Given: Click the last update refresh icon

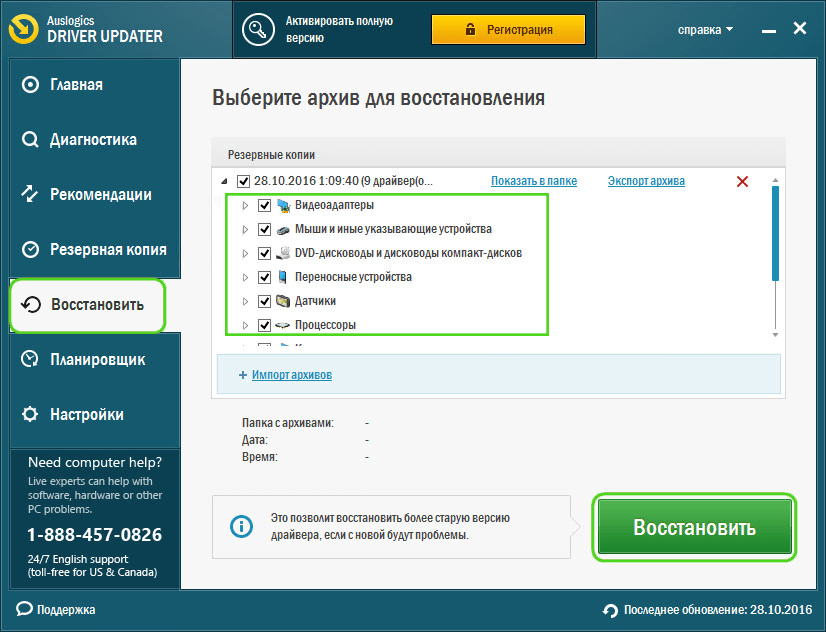Looking at the screenshot, I should [x=611, y=610].
